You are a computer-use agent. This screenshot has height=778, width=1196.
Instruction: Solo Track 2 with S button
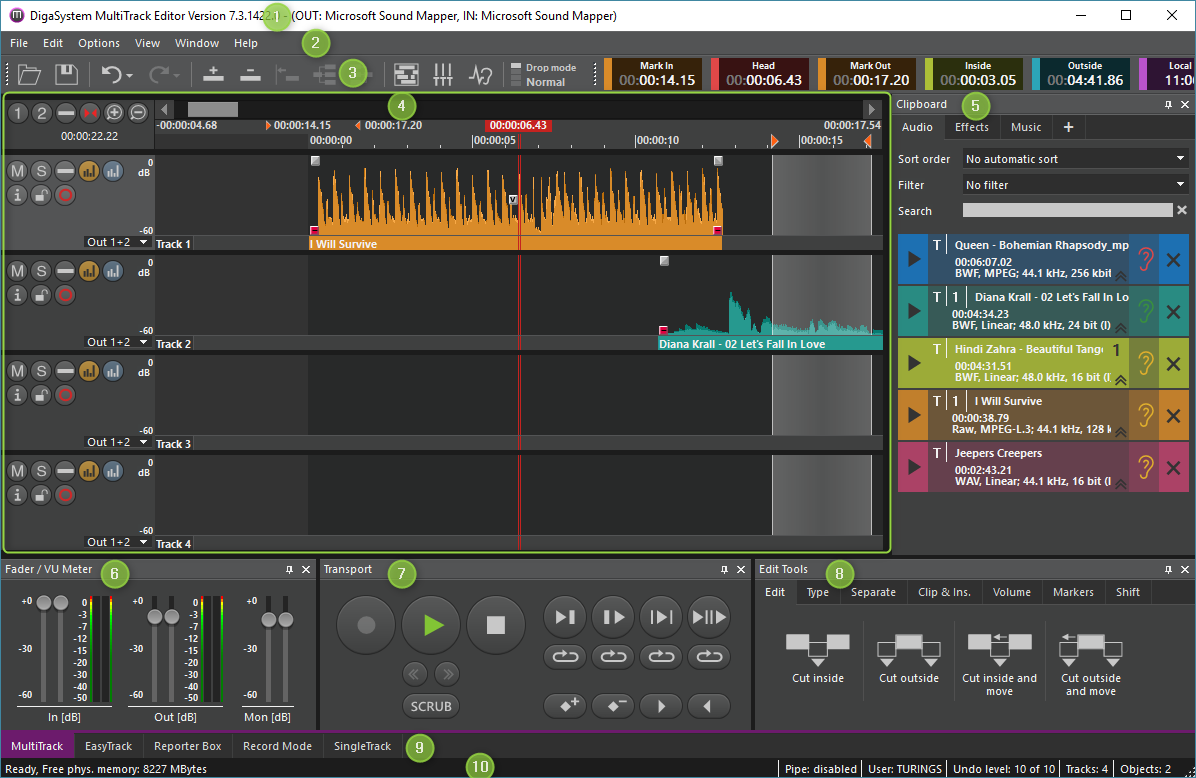(x=40, y=271)
